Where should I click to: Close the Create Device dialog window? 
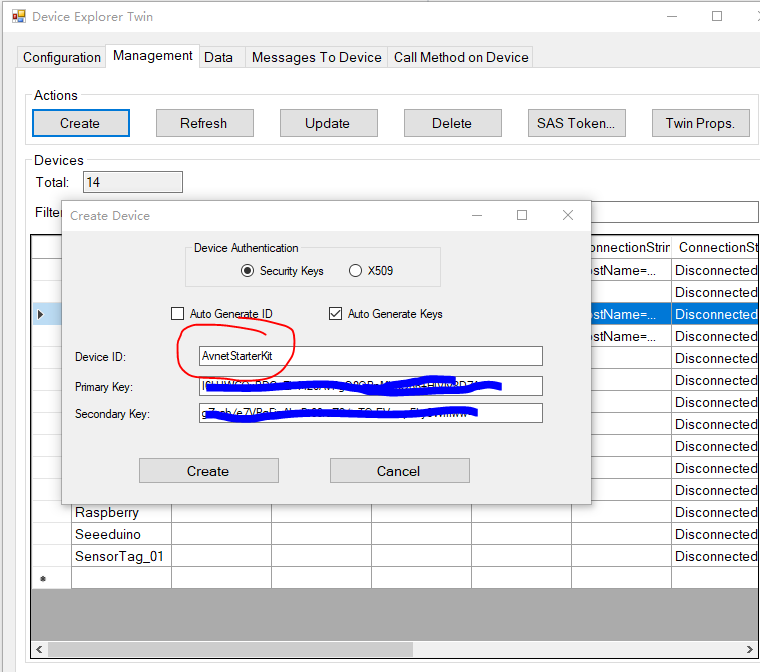(567, 215)
